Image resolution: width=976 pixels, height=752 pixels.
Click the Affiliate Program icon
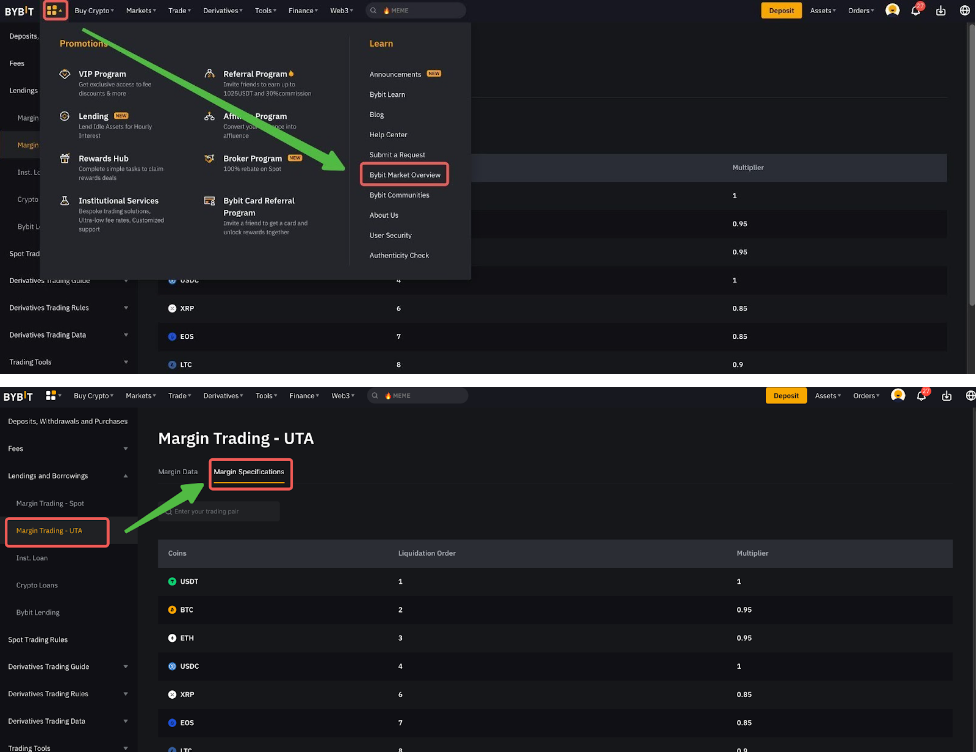click(x=210, y=116)
